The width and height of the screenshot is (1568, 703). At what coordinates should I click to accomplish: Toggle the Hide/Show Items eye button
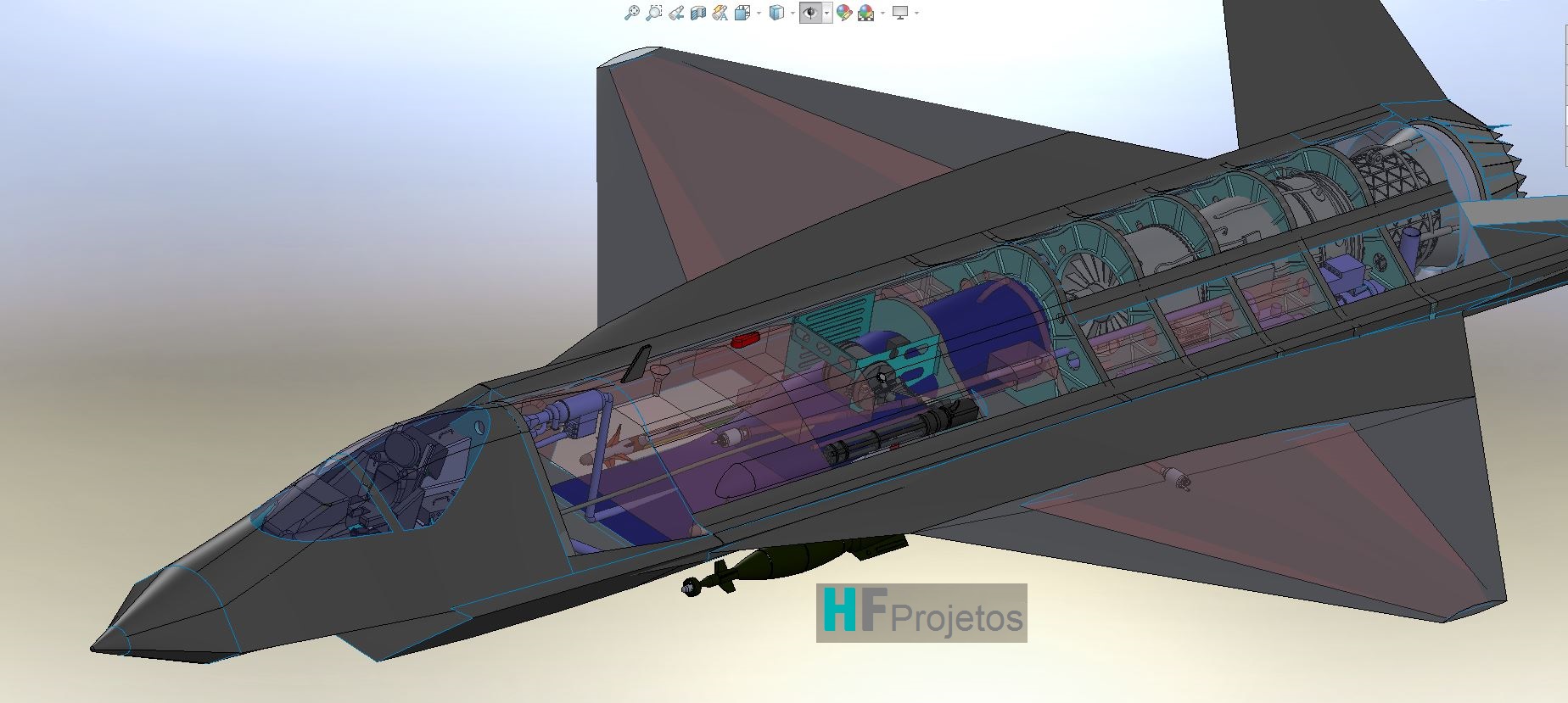[810, 13]
